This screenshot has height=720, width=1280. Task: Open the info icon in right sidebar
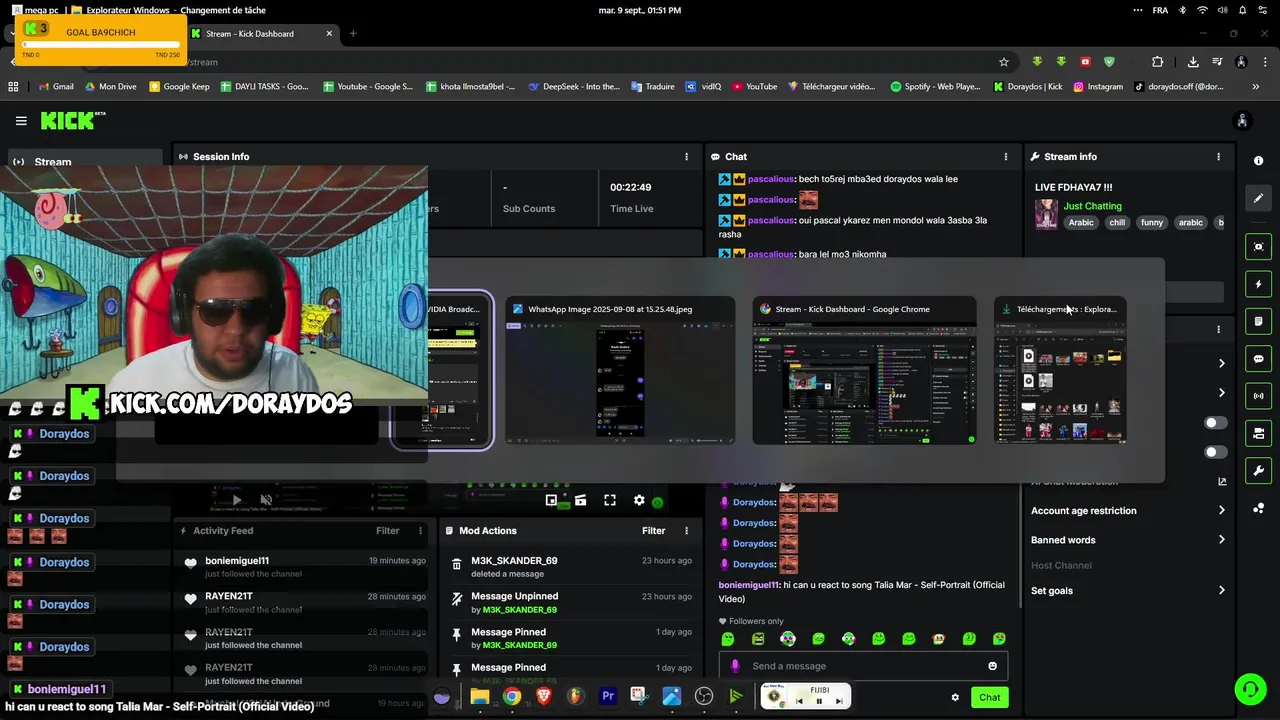[1258, 161]
